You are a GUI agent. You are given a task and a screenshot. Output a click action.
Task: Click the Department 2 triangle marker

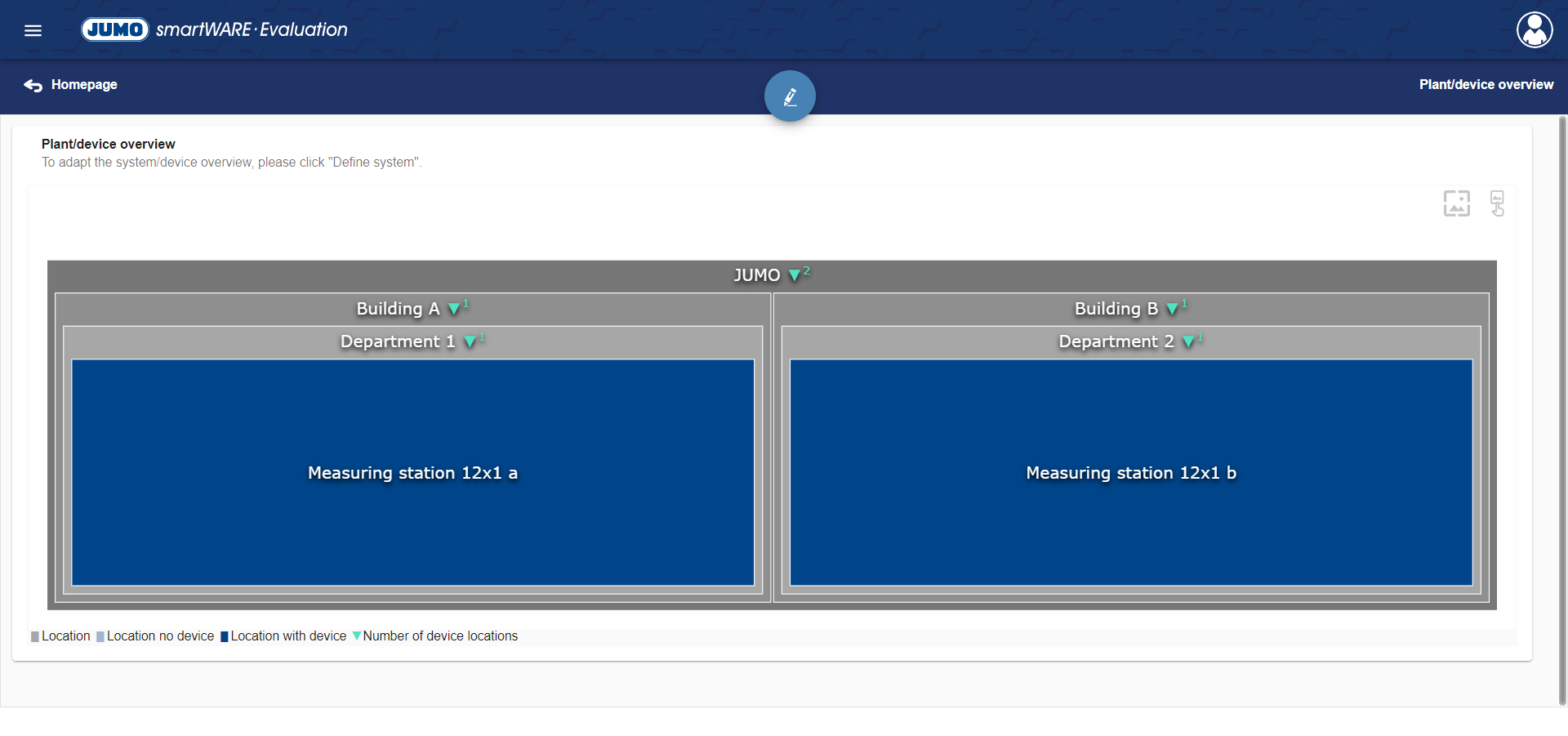click(1189, 342)
